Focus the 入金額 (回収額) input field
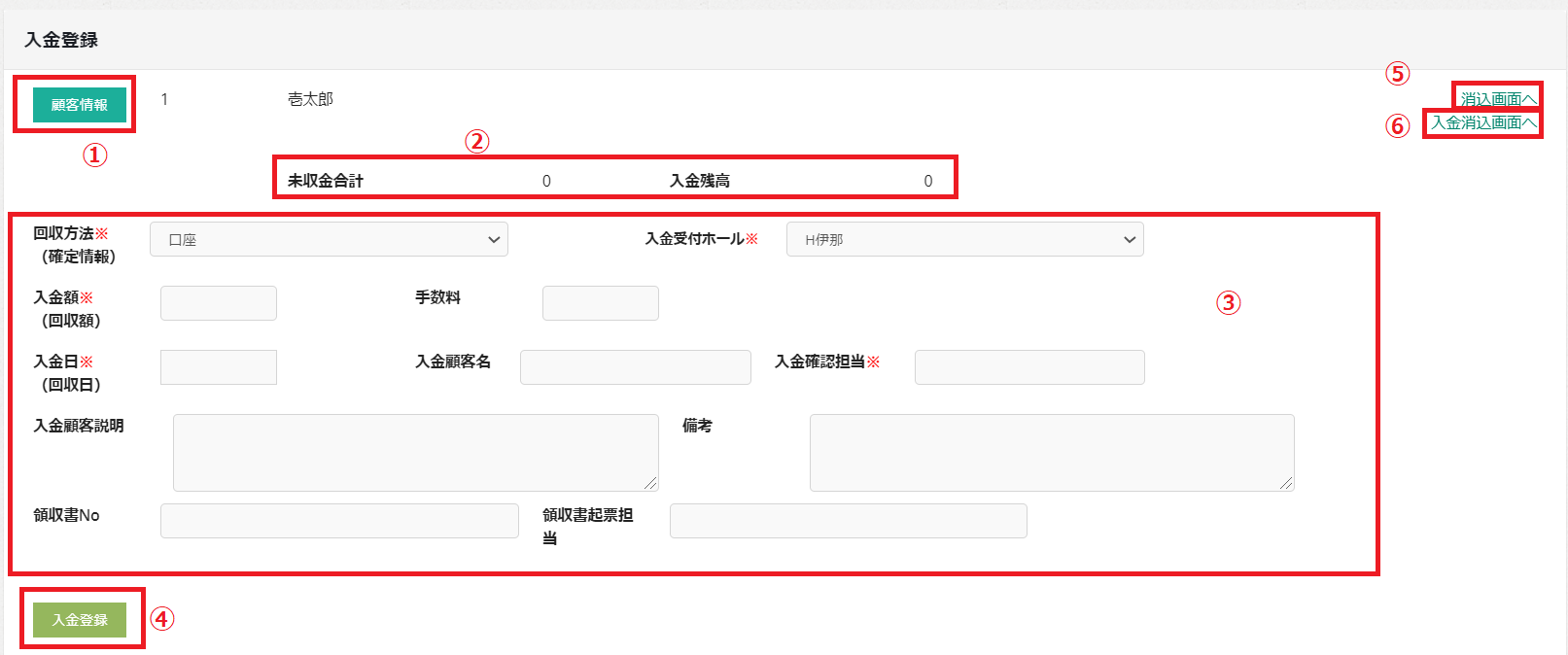The height and width of the screenshot is (655, 1568). (x=219, y=303)
